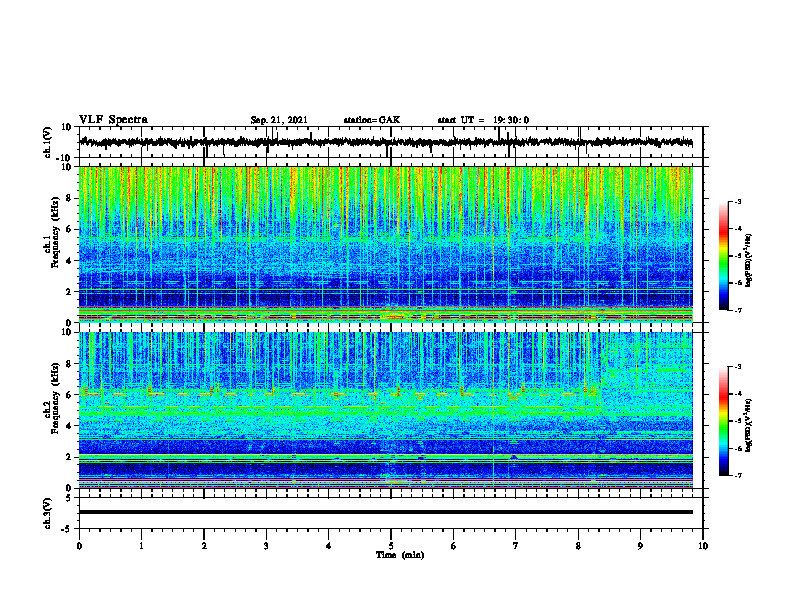Click time axis tick label "9"
Image resolution: width=792 pixels, height=612 pixels.
[640, 546]
